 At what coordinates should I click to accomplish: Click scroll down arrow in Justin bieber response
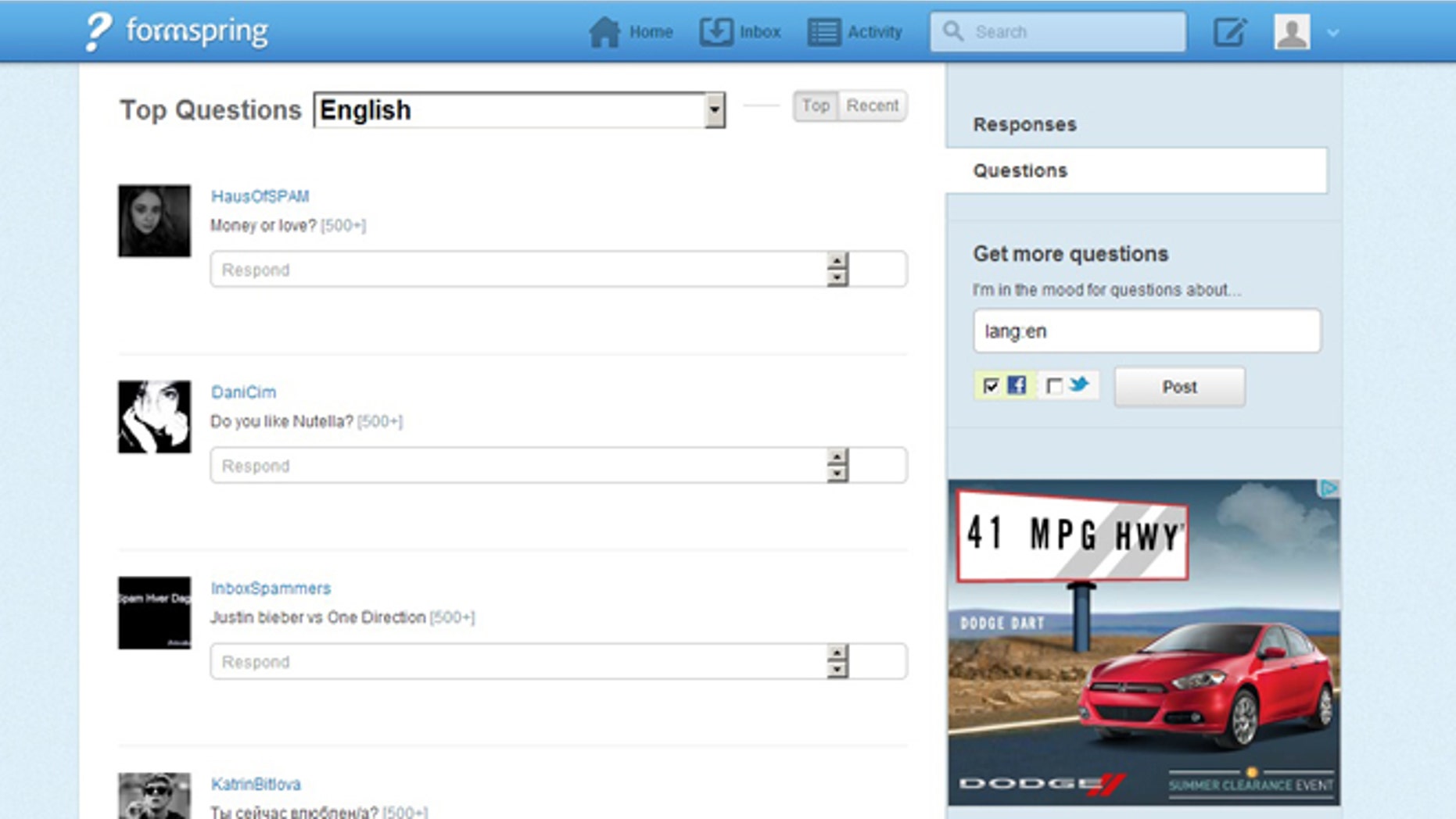coord(837,670)
